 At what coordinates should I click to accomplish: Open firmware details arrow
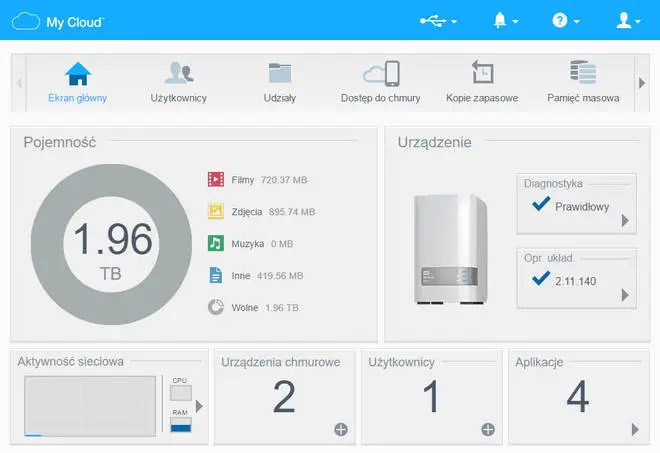625,295
